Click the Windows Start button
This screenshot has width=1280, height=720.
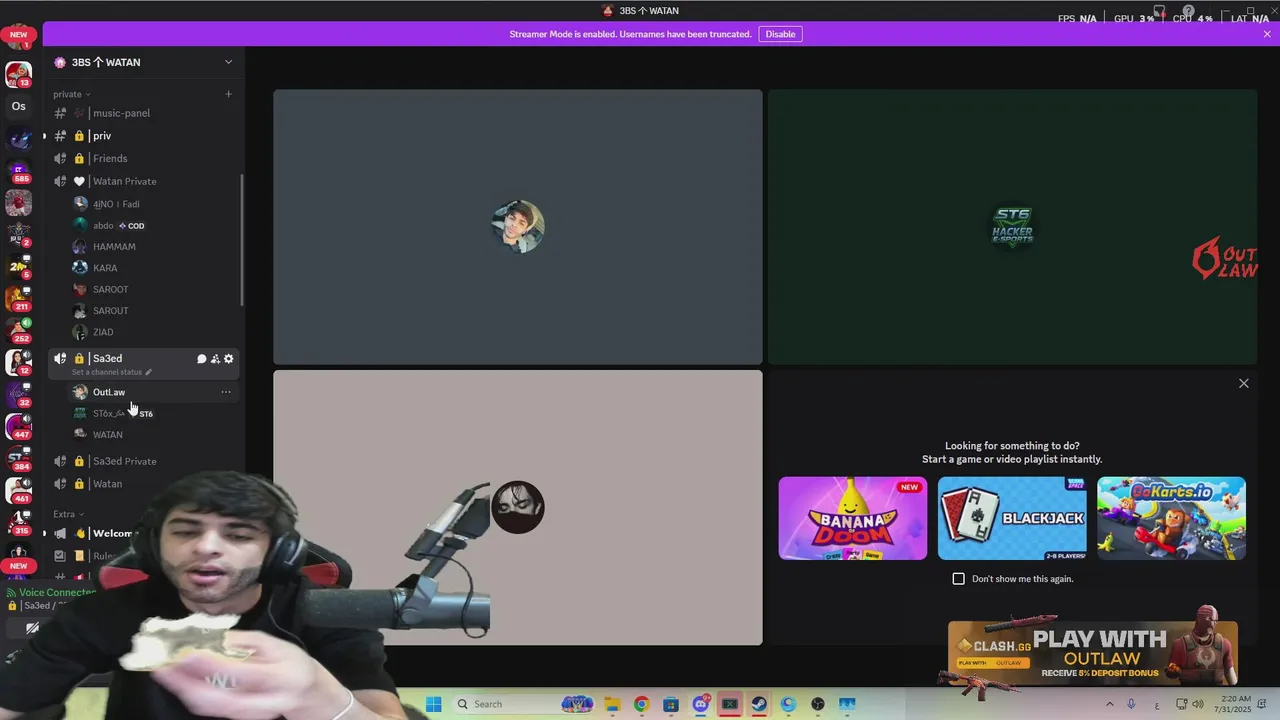point(434,704)
